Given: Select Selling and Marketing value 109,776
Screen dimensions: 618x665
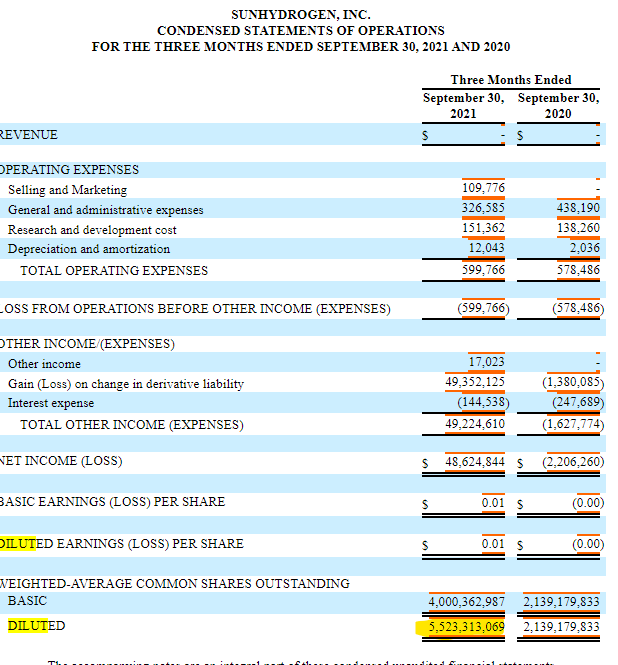Looking at the screenshot, I should (x=483, y=188).
